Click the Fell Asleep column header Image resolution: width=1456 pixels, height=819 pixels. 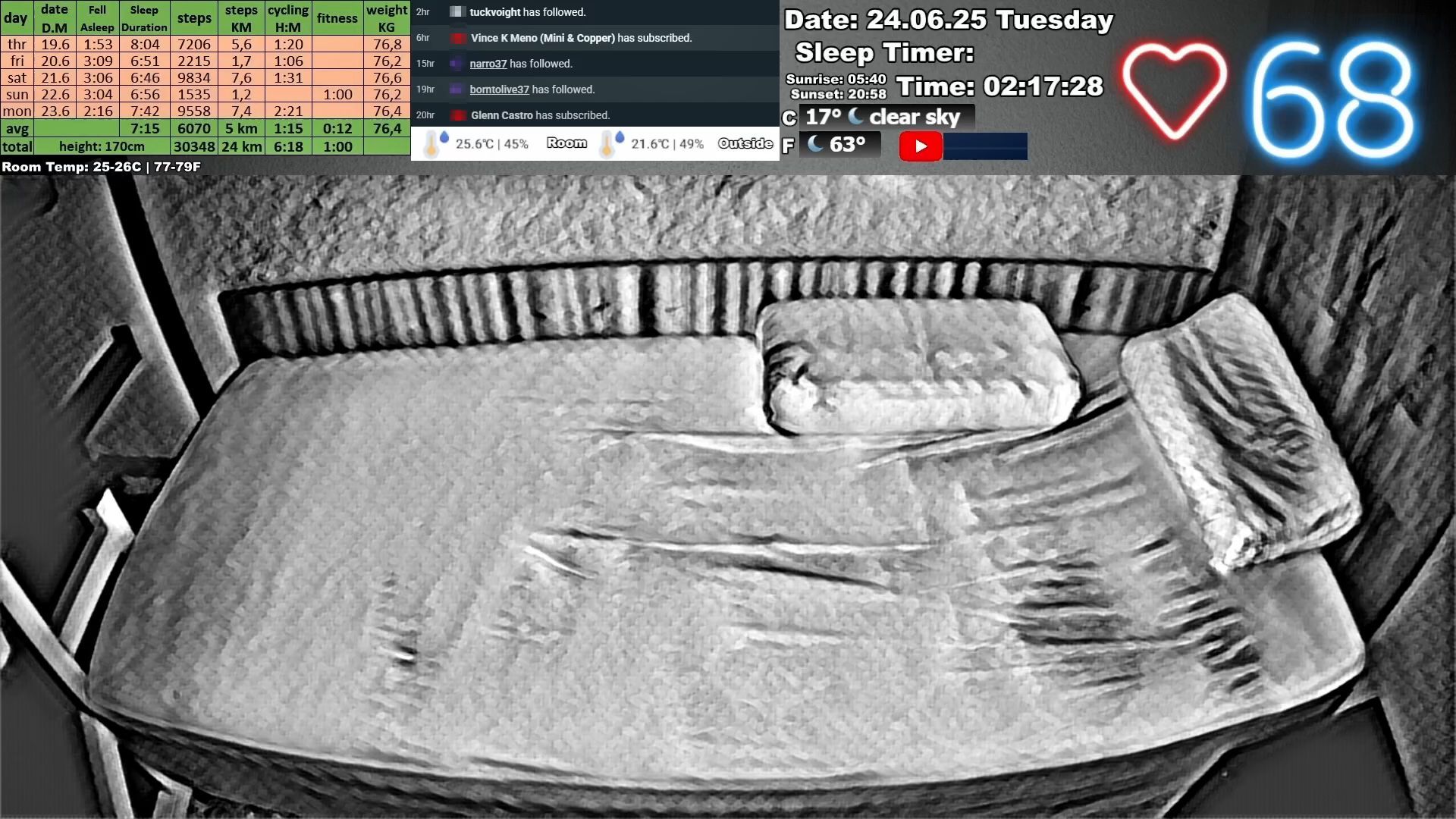97,18
